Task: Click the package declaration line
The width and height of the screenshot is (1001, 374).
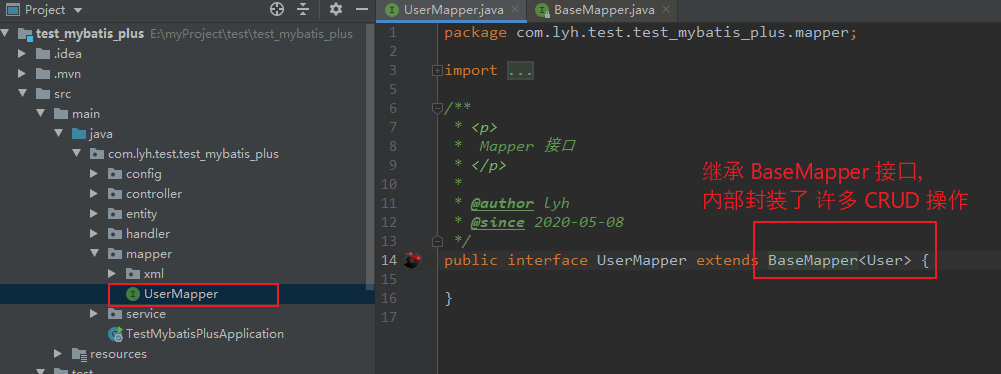Action: (x=651, y=33)
